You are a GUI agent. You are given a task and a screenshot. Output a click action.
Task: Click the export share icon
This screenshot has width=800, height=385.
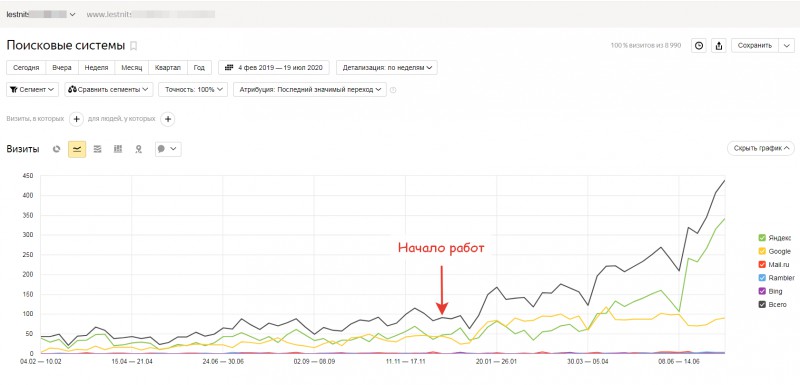click(719, 45)
